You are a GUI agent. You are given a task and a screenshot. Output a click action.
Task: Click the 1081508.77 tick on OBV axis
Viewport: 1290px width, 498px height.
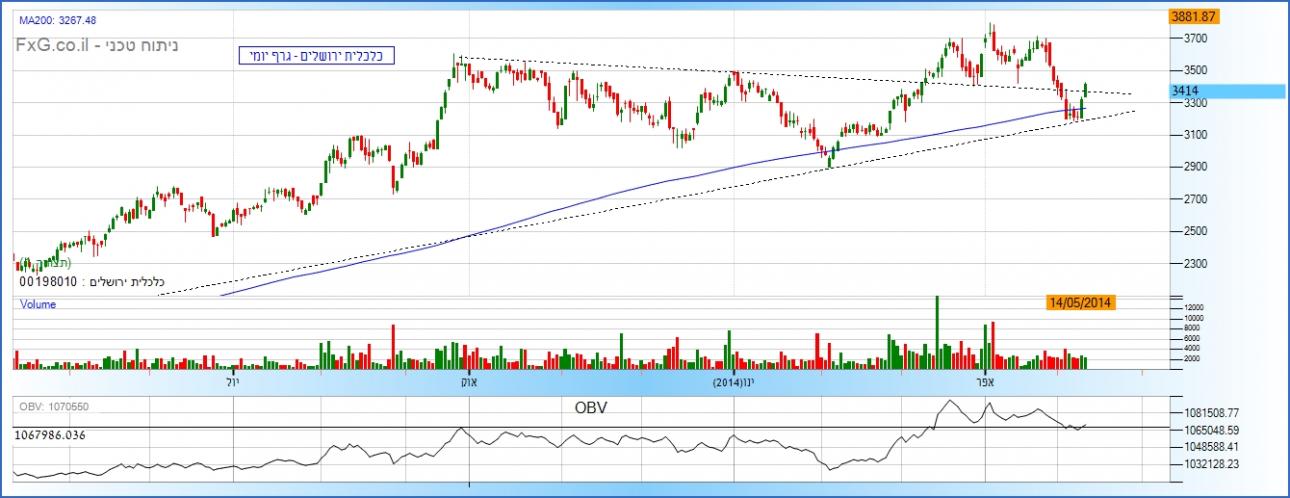click(x=1204, y=412)
